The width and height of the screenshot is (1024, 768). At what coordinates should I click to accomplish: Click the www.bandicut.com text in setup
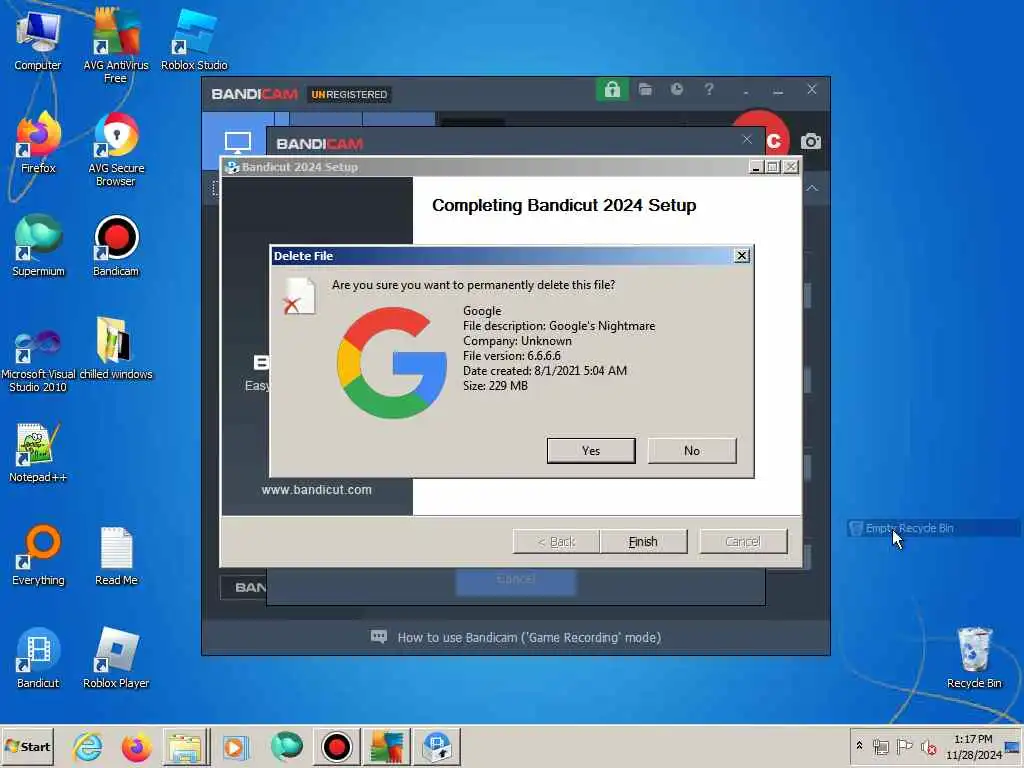coord(317,490)
